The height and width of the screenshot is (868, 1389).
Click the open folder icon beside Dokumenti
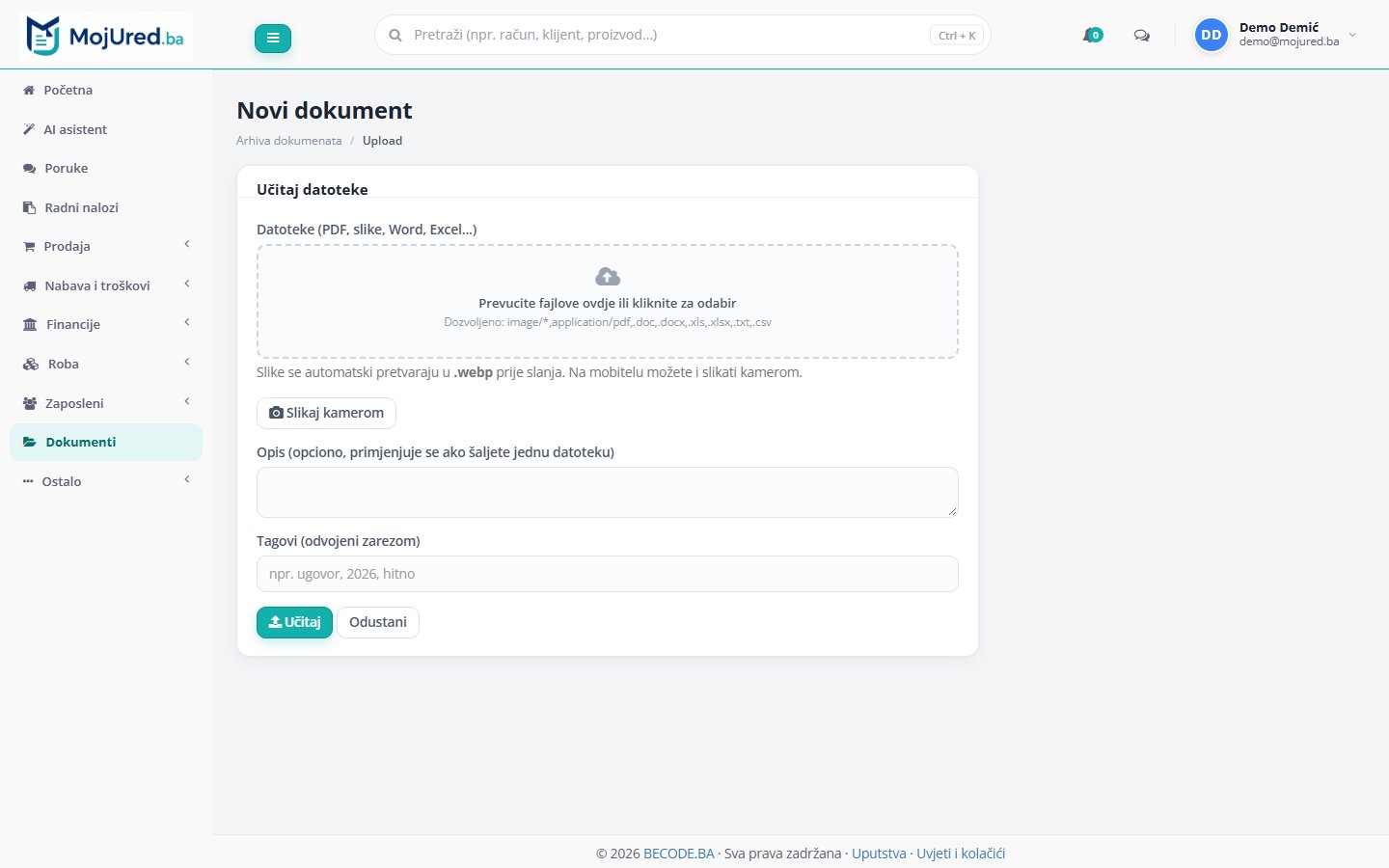click(x=30, y=442)
